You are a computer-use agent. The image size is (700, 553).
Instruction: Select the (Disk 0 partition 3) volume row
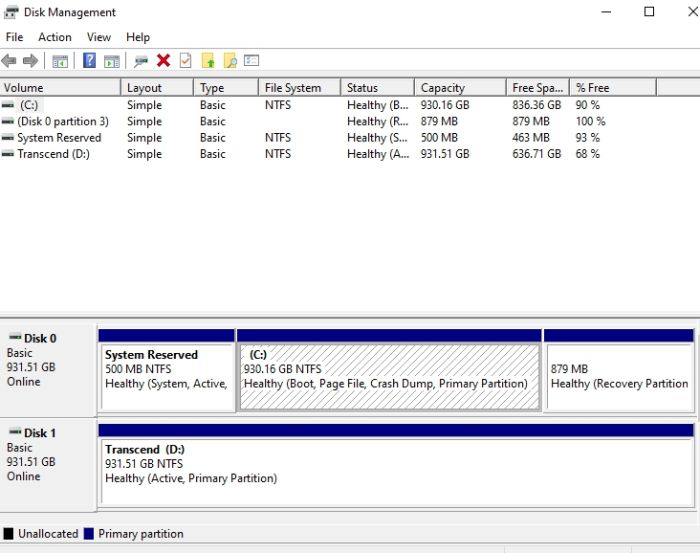click(63, 121)
